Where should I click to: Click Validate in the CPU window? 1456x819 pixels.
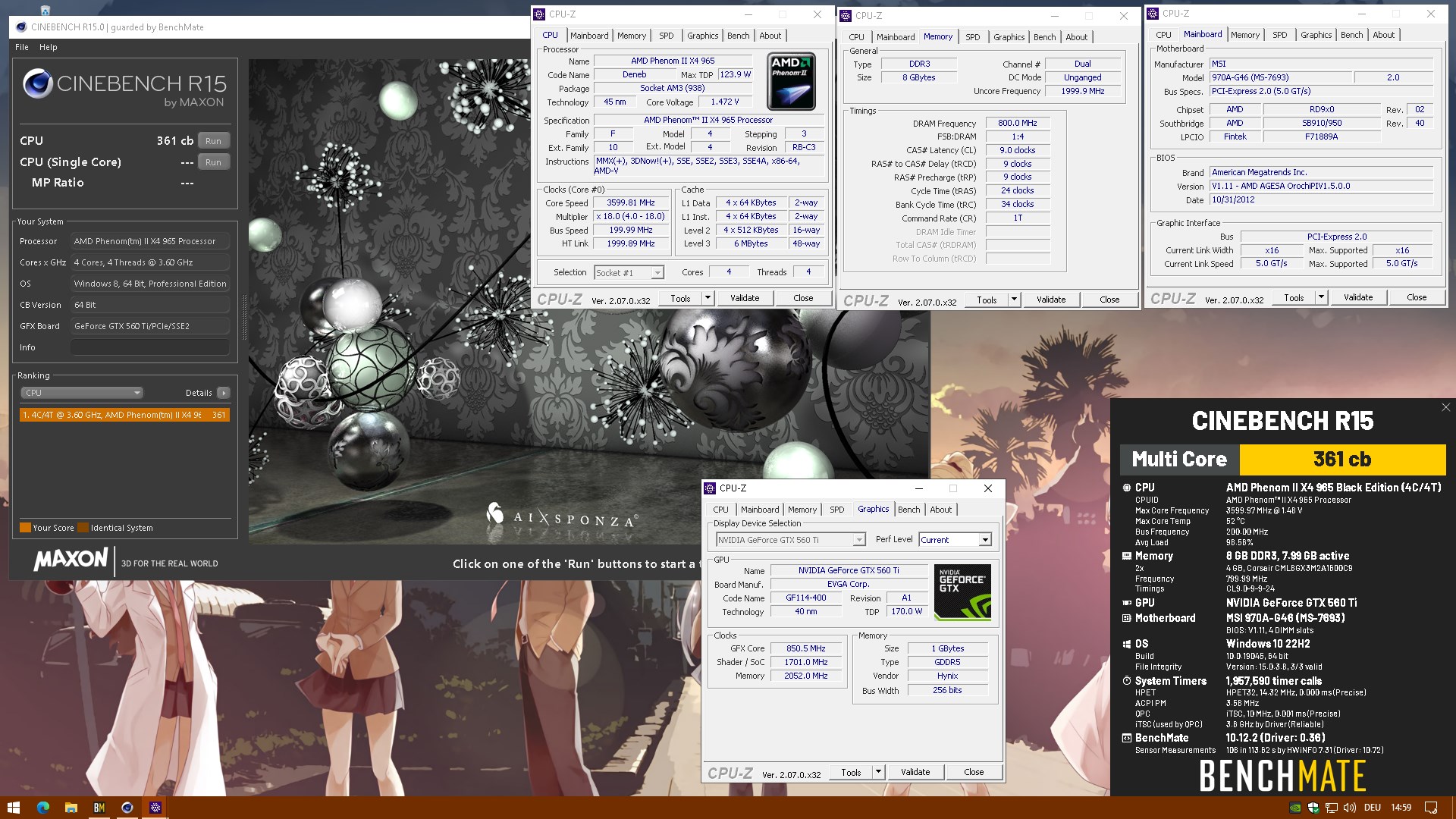tap(745, 298)
